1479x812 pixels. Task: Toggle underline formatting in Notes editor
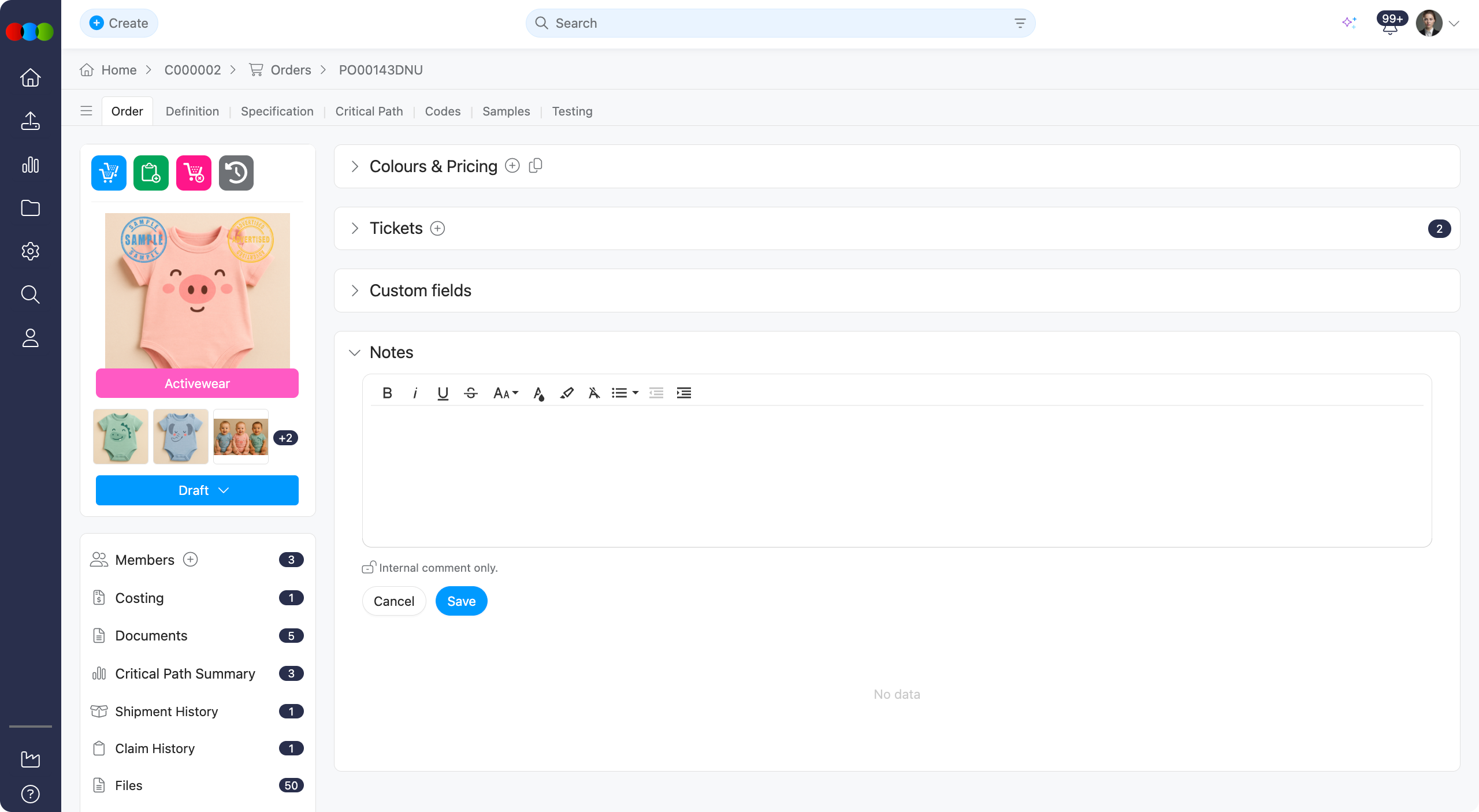443,393
